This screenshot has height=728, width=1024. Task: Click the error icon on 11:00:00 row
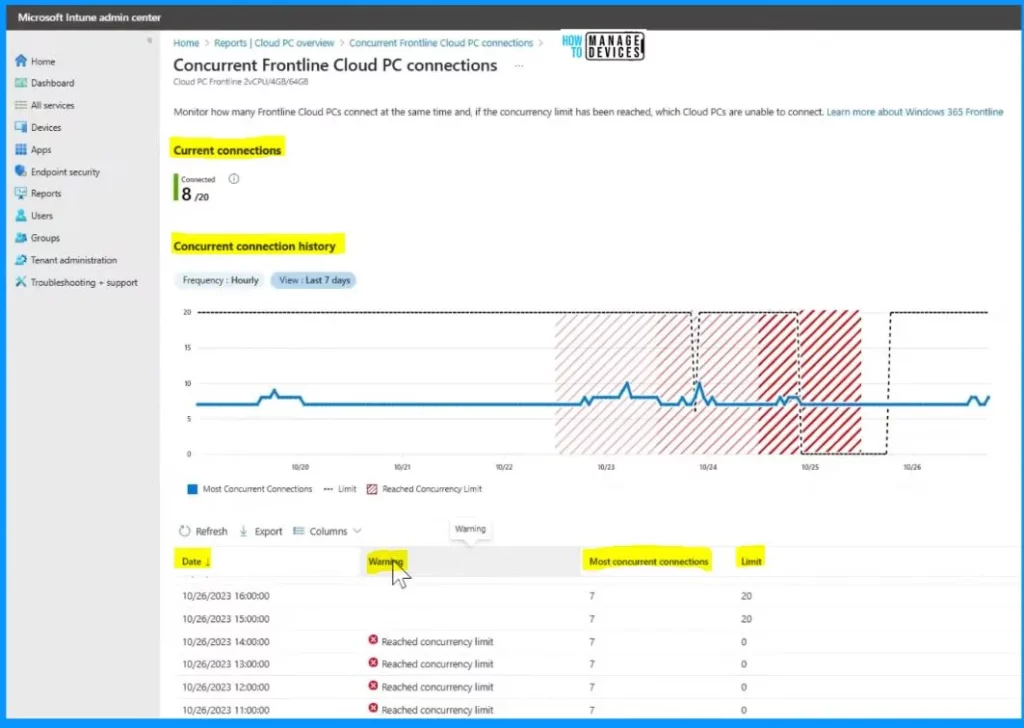pyautogui.click(x=373, y=708)
